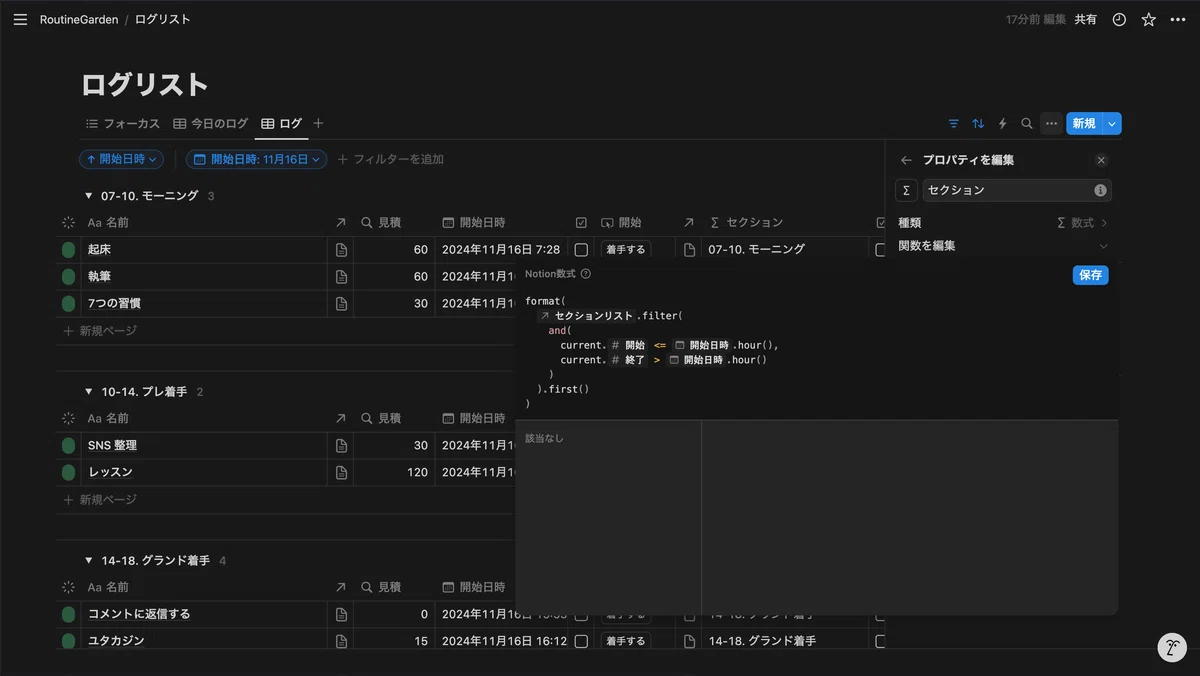Click フィルターを追加 to add filter
Image resolution: width=1200 pixels, height=676 pixels.
click(x=391, y=159)
